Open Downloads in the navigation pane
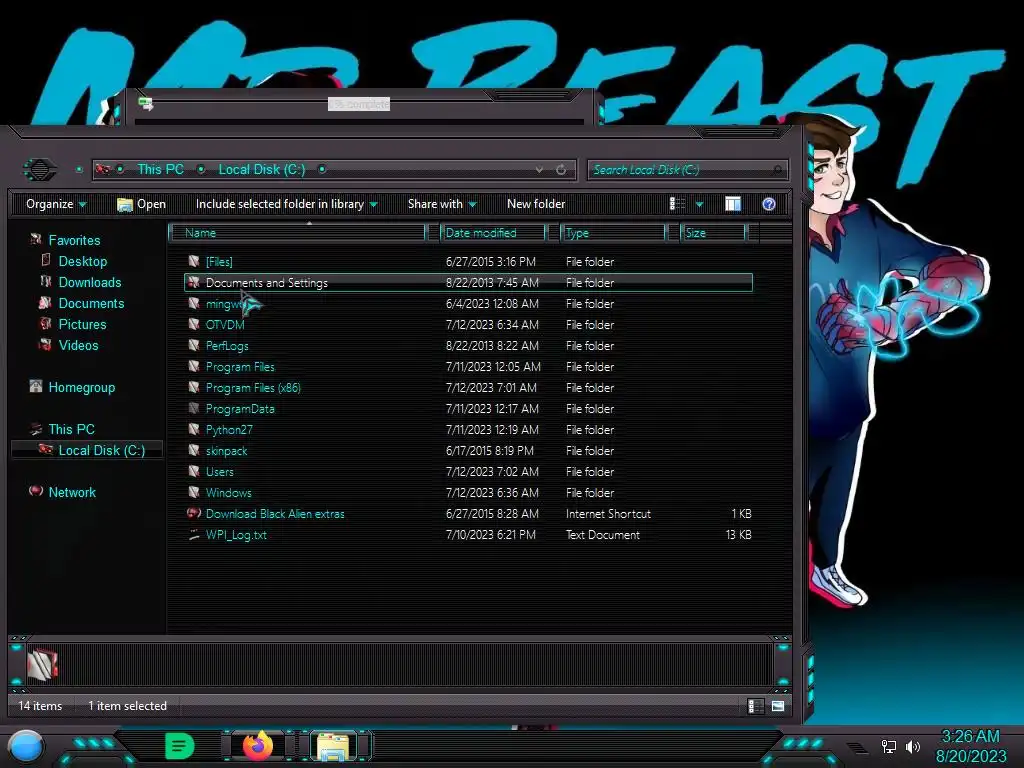Viewport: 1024px width, 768px height. 89,282
